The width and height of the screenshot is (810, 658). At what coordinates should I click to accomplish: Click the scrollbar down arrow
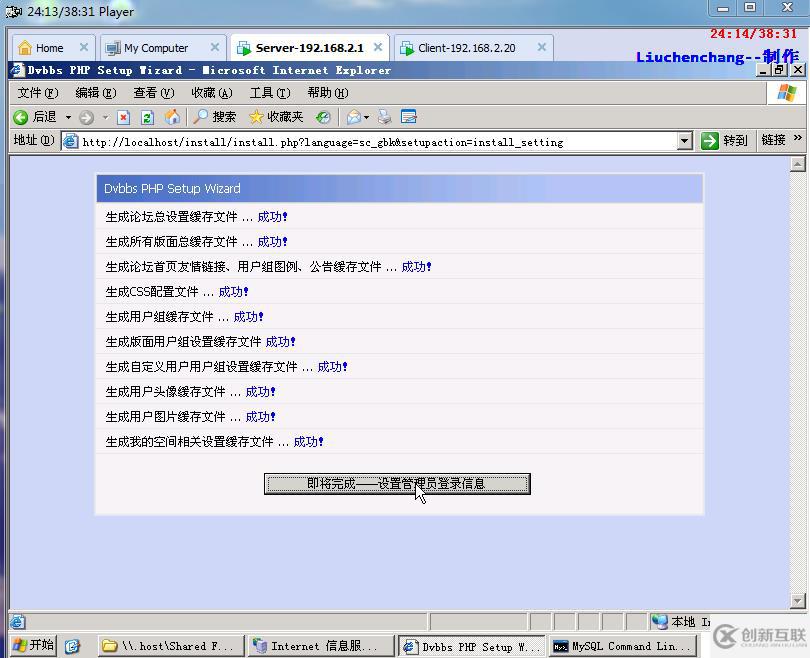[797, 601]
